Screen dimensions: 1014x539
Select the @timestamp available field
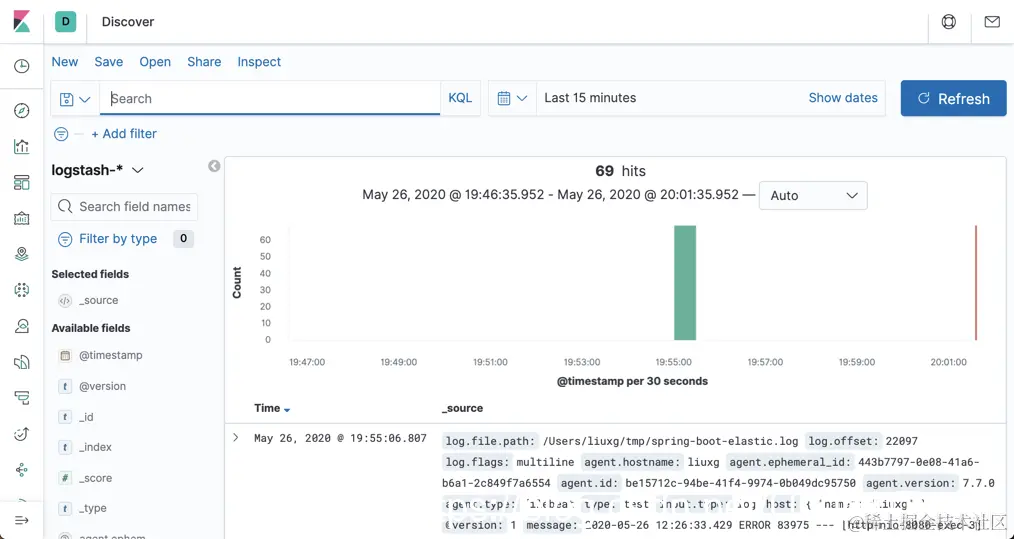tap(111, 355)
